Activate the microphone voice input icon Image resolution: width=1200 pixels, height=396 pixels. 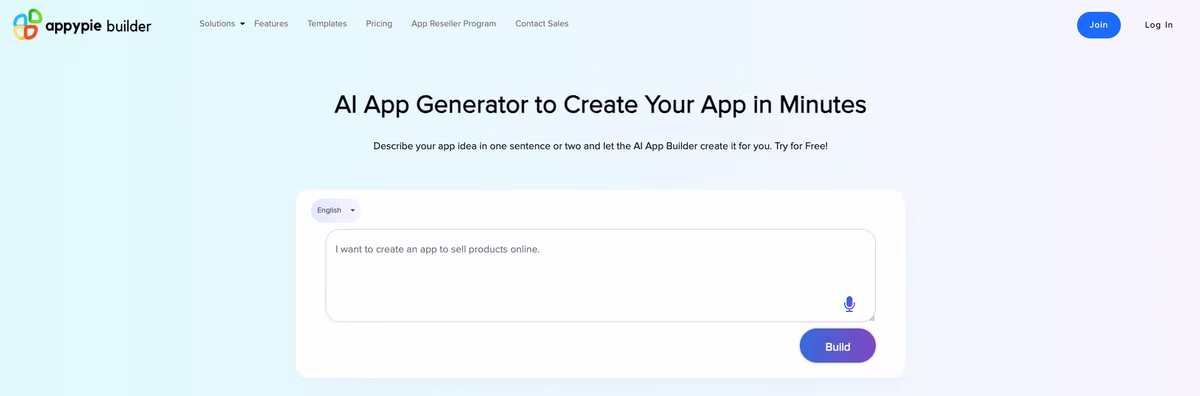[x=849, y=304]
